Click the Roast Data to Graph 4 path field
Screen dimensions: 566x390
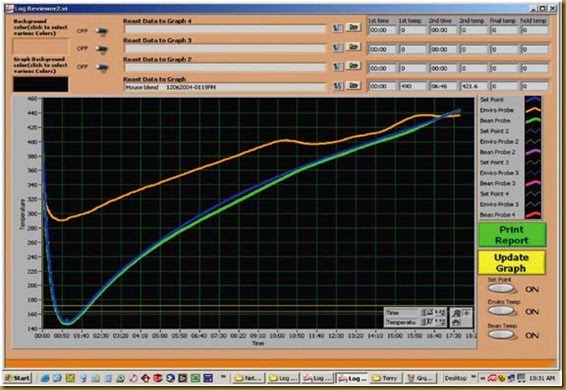coord(225,29)
